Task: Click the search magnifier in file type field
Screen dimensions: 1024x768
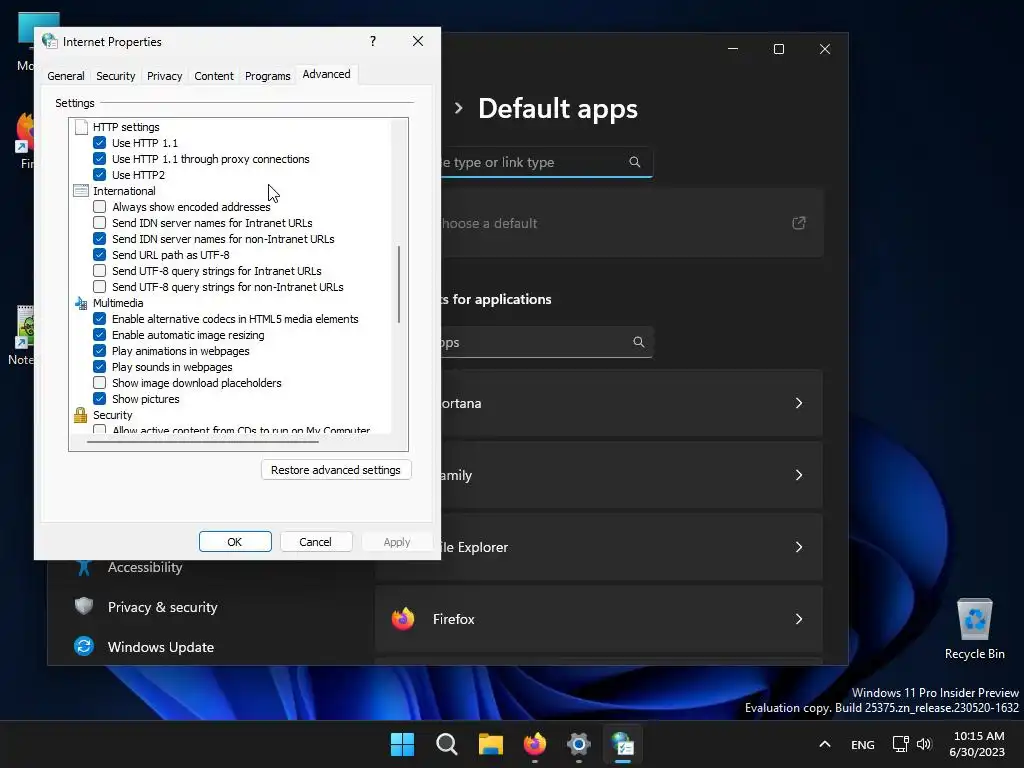Action: [x=635, y=162]
